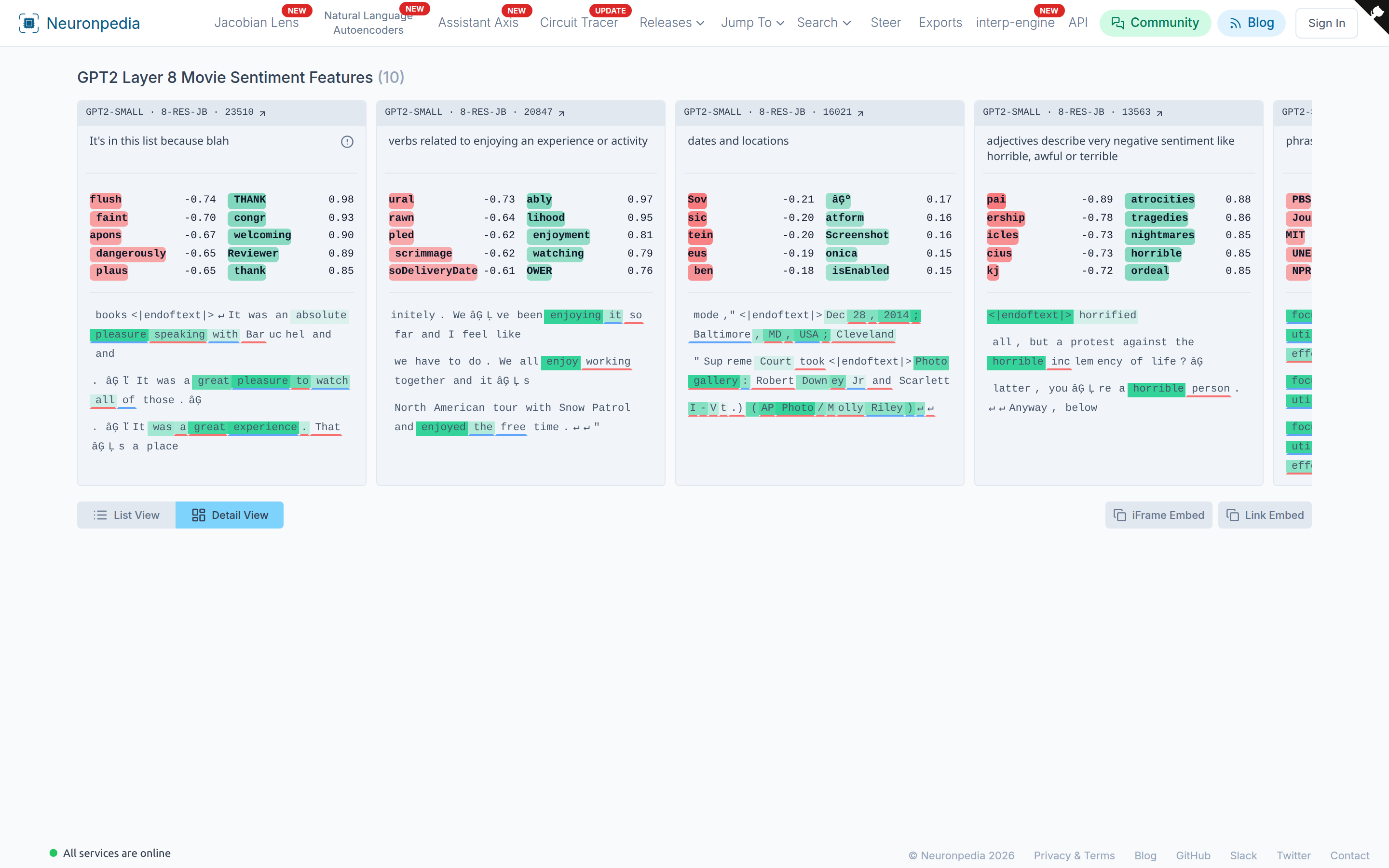Open Privacy & Terms footer link

click(x=1074, y=855)
